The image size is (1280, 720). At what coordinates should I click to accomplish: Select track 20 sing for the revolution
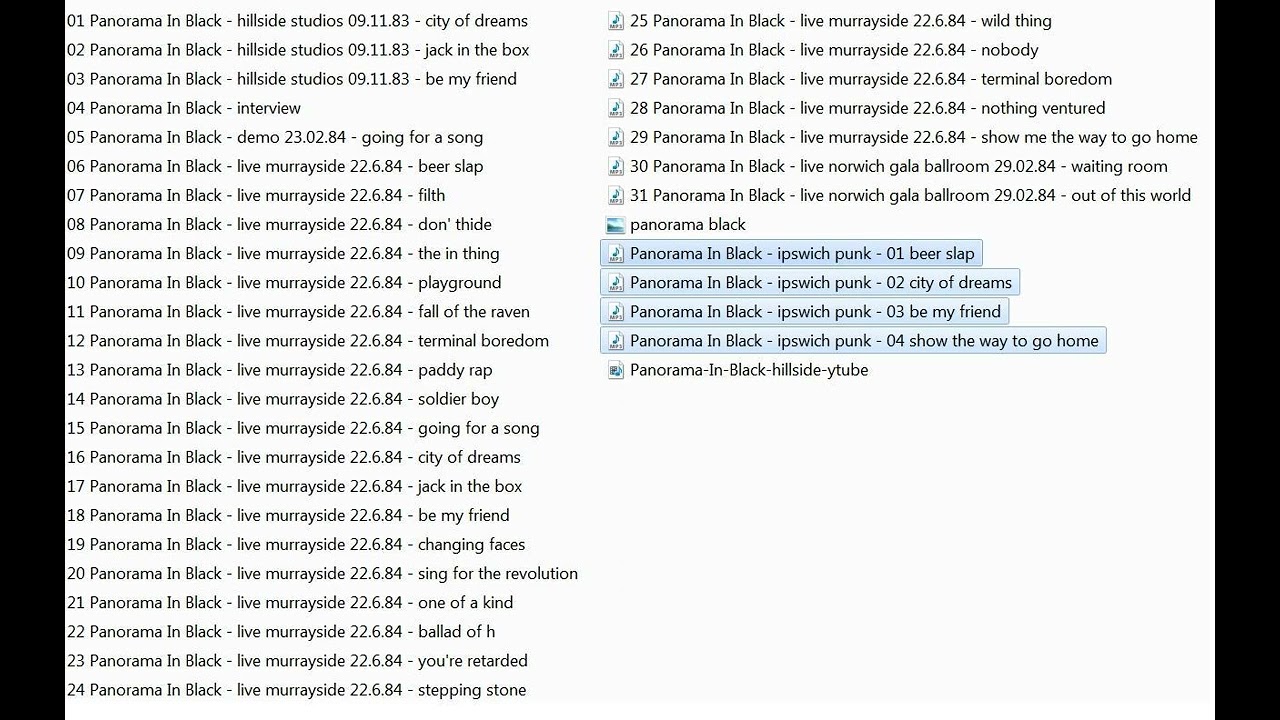tap(322, 574)
